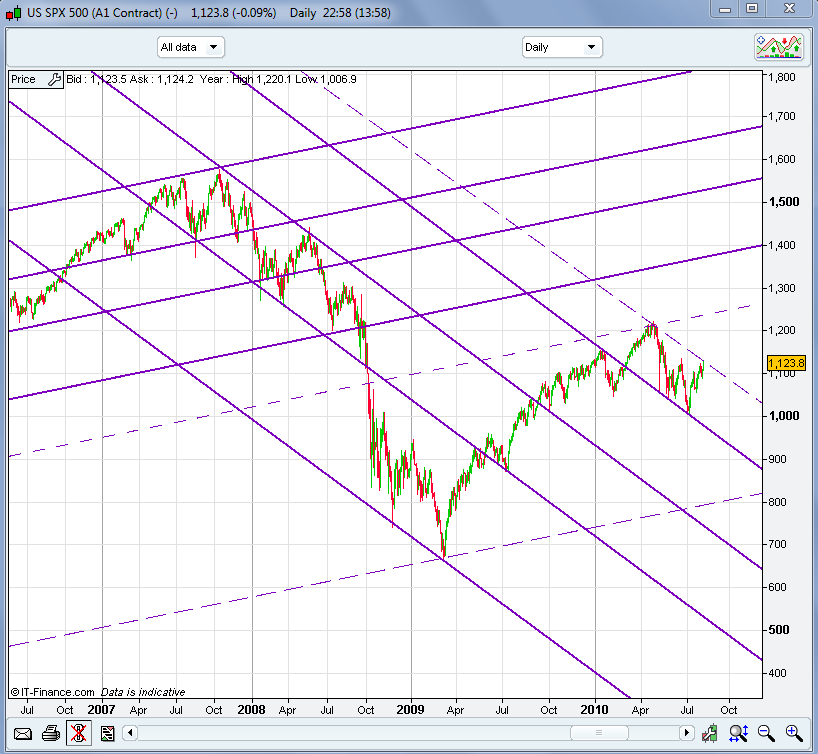Screen dimensions: 818x754
Task: Click the 2009 label on time axis
Action: [x=411, y=710]
